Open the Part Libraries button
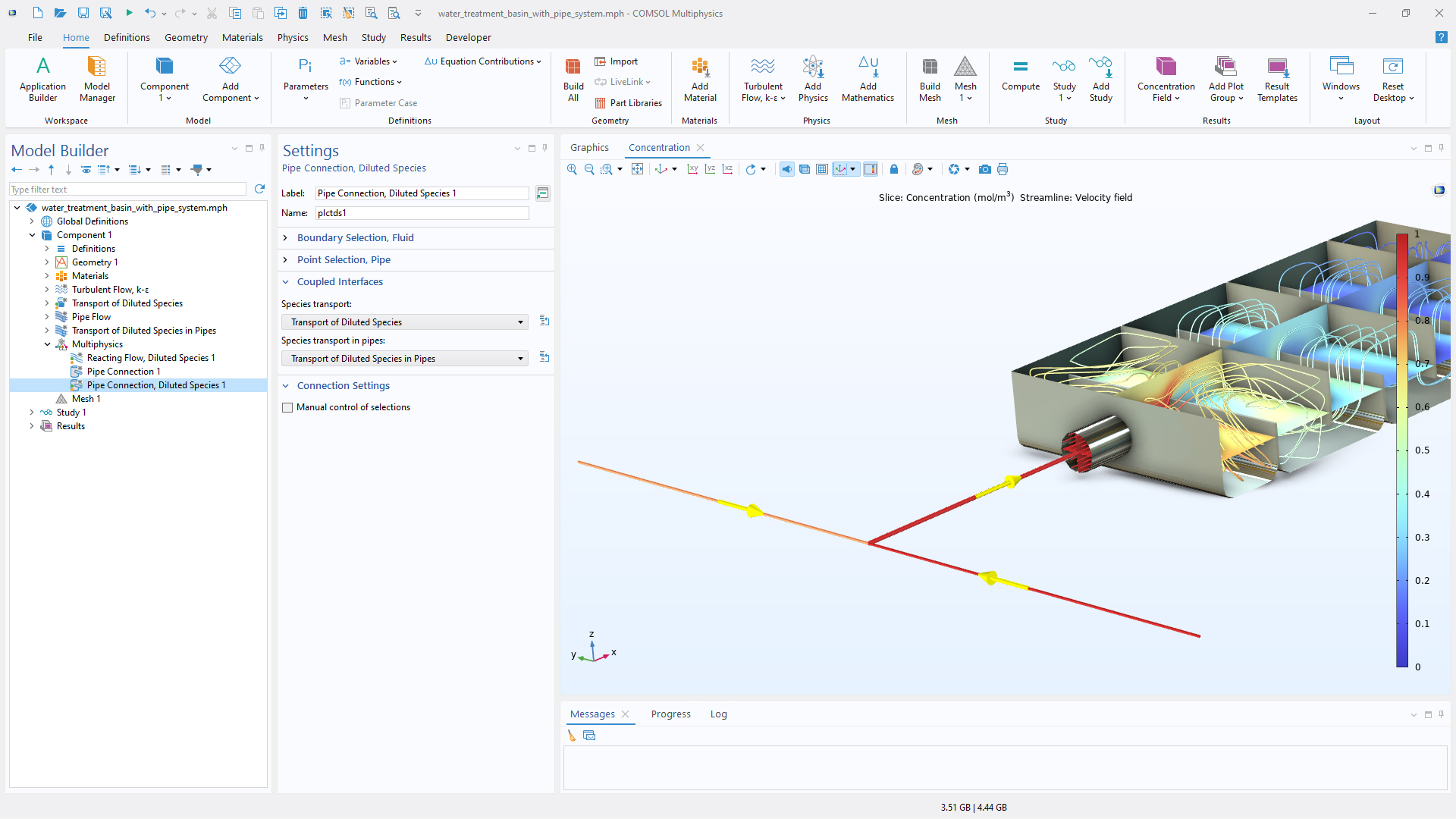The height and width of the screenshot is (819, 1456). (x=629, y=103)
